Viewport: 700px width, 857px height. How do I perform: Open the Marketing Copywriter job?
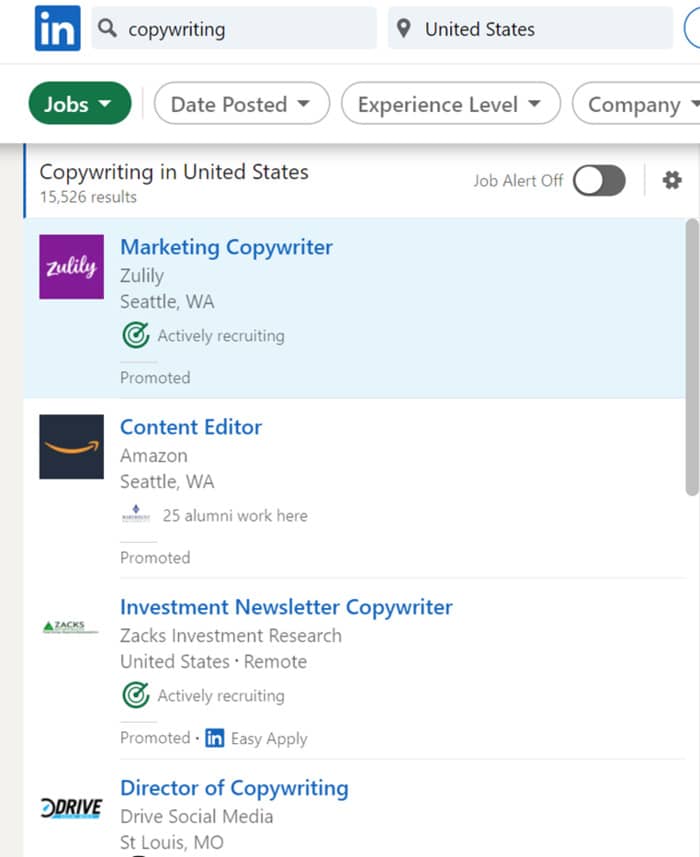[x=226, y=247]
